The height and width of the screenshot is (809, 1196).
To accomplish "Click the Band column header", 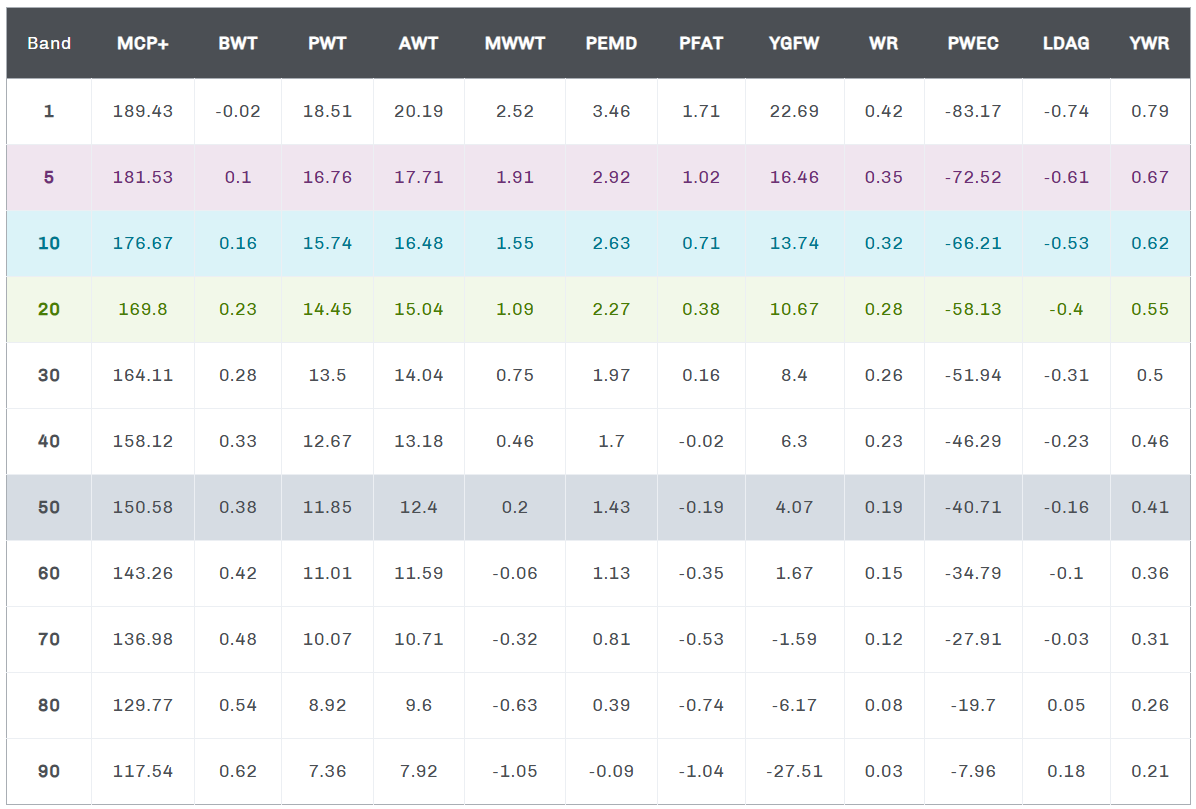I will click(x=49, y=44).
